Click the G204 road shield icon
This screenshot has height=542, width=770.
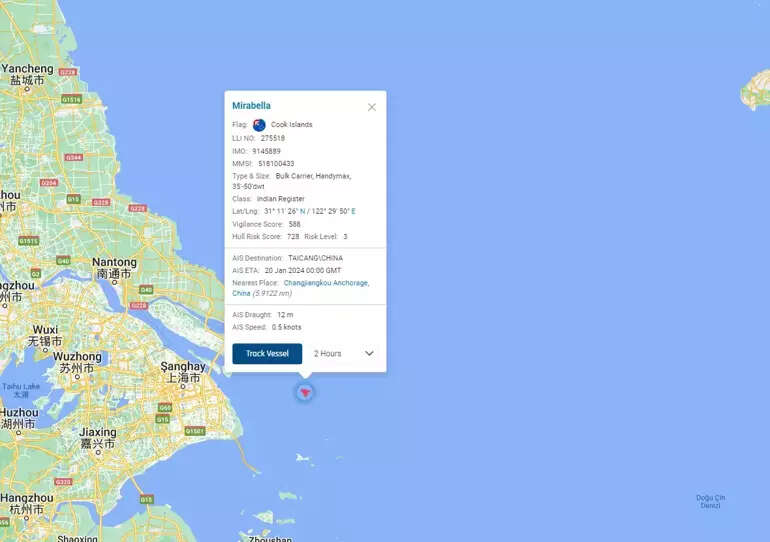click(x=48, y=183)
